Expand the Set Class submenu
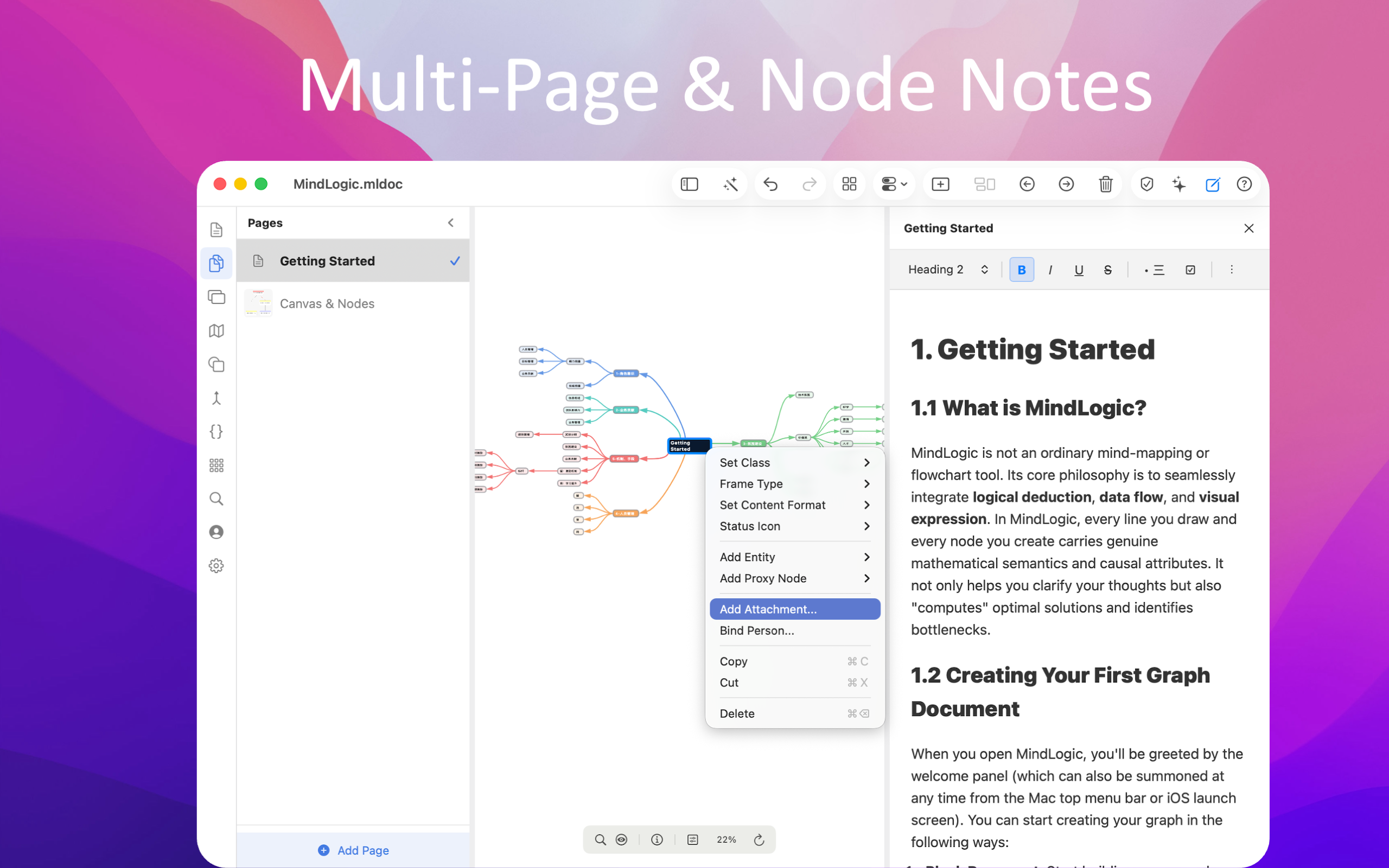 [795, 463]
